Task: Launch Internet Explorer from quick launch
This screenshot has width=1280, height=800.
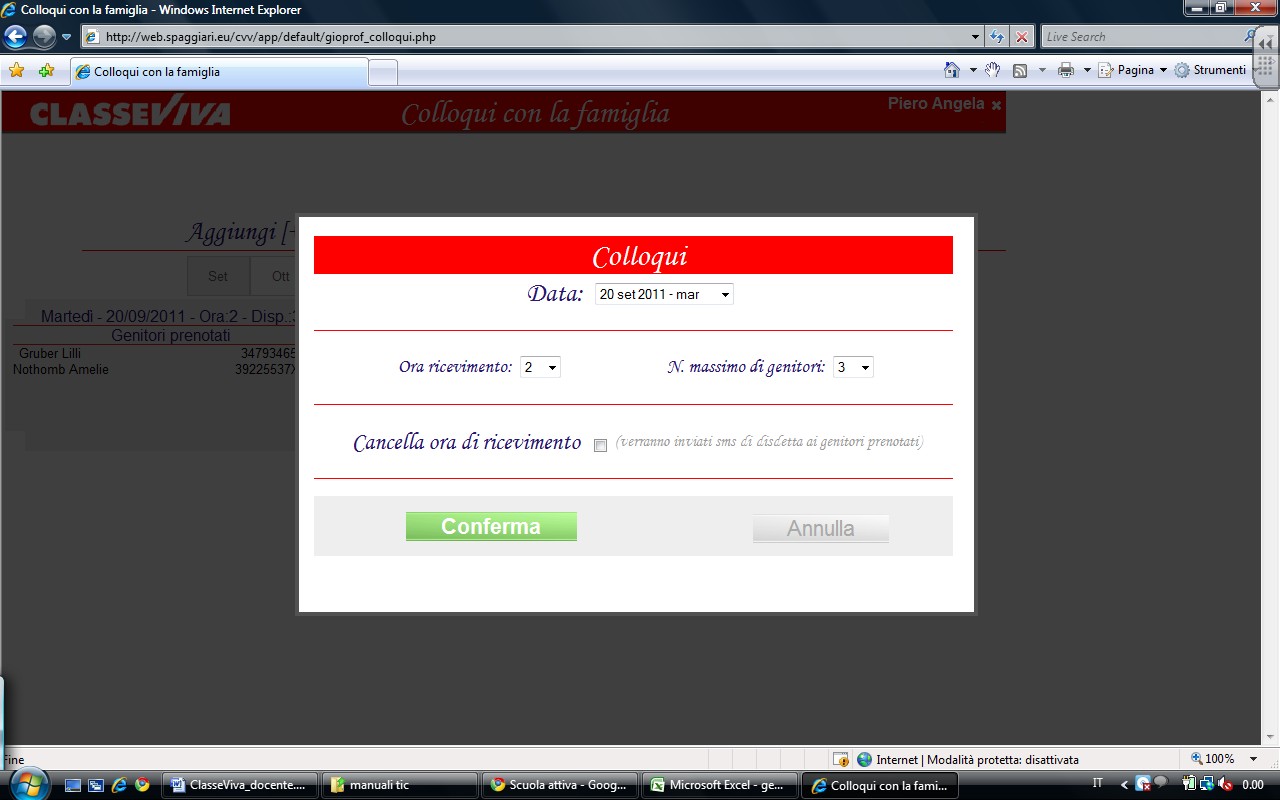Action: [x=119, y=785]
